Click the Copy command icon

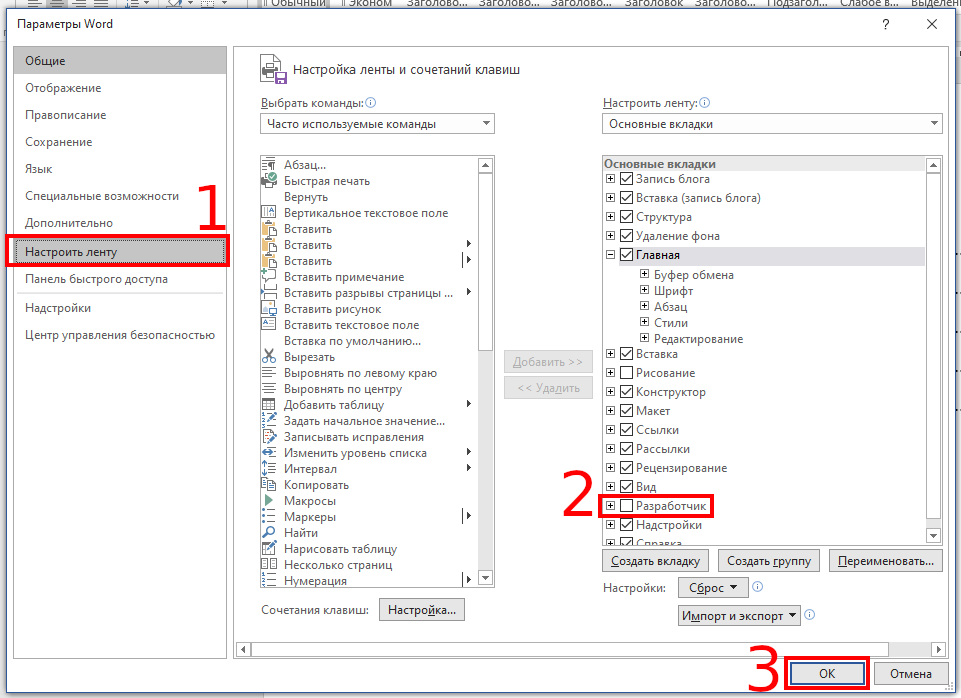[x=268, y=484]
